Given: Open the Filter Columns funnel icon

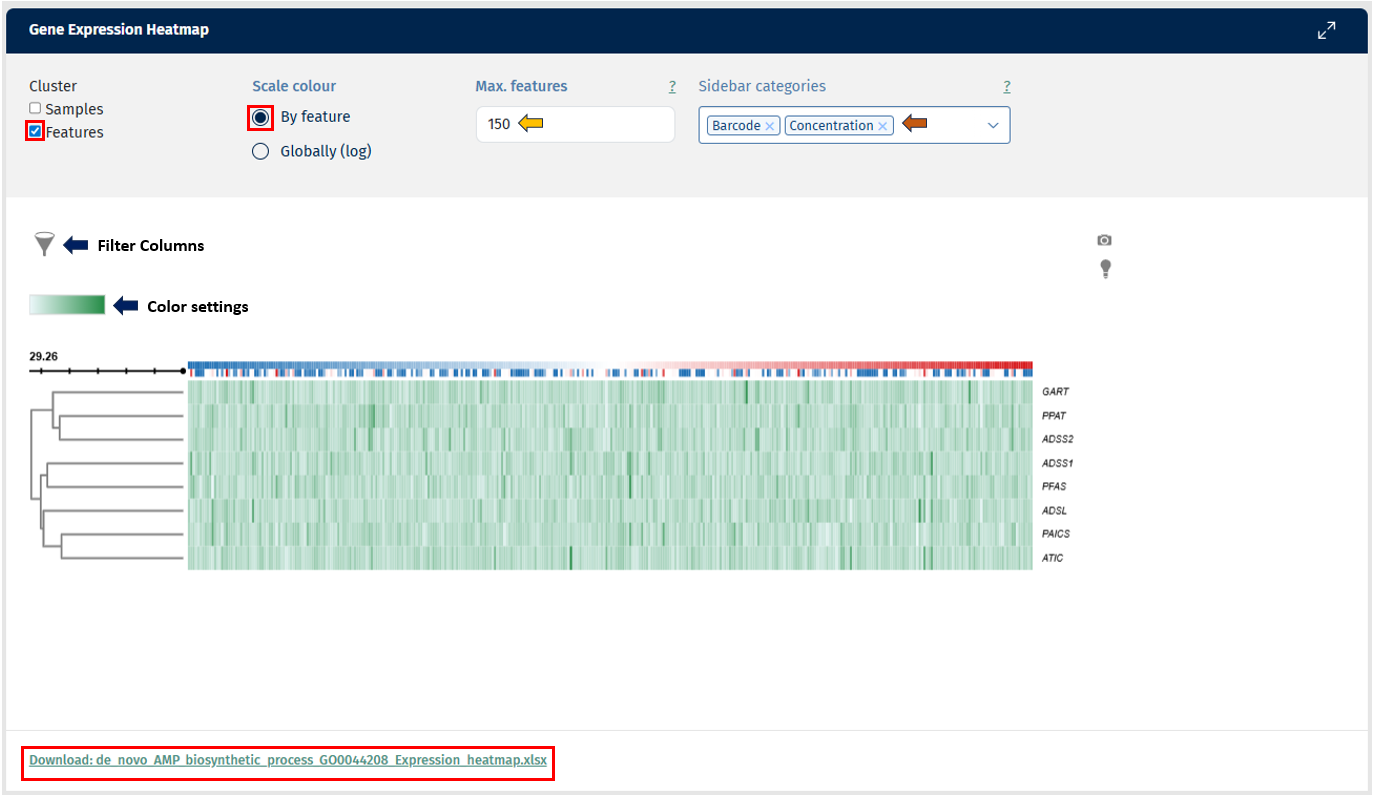Looking at the screenshot, I should click(44, 243).
